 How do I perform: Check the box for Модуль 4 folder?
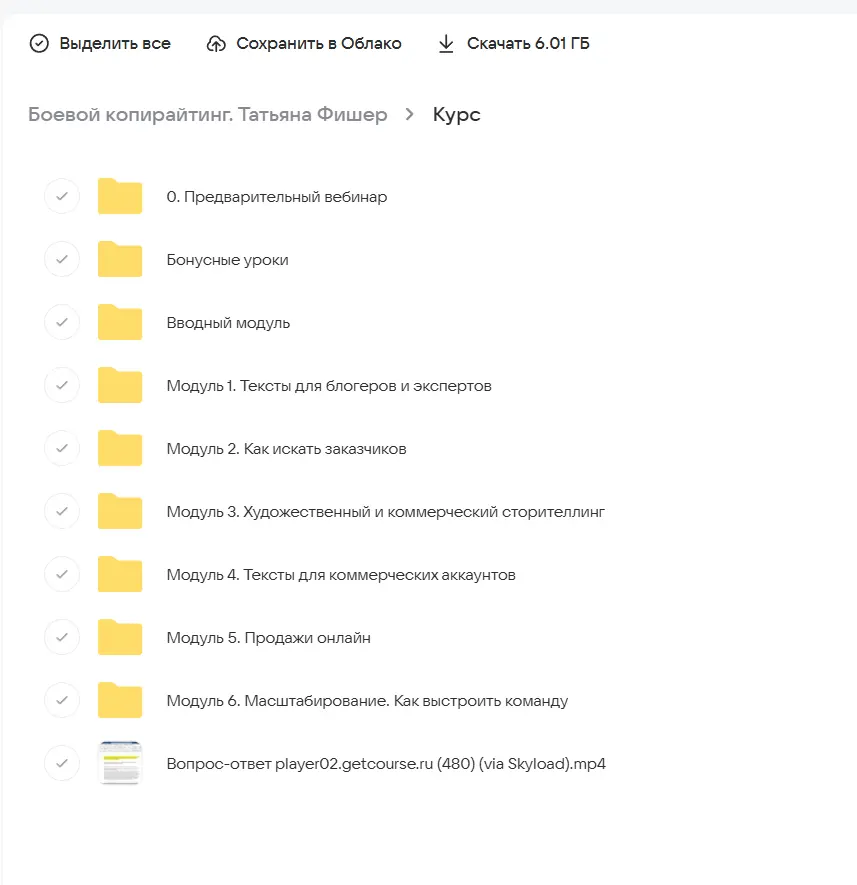click(x=62, y=574)
